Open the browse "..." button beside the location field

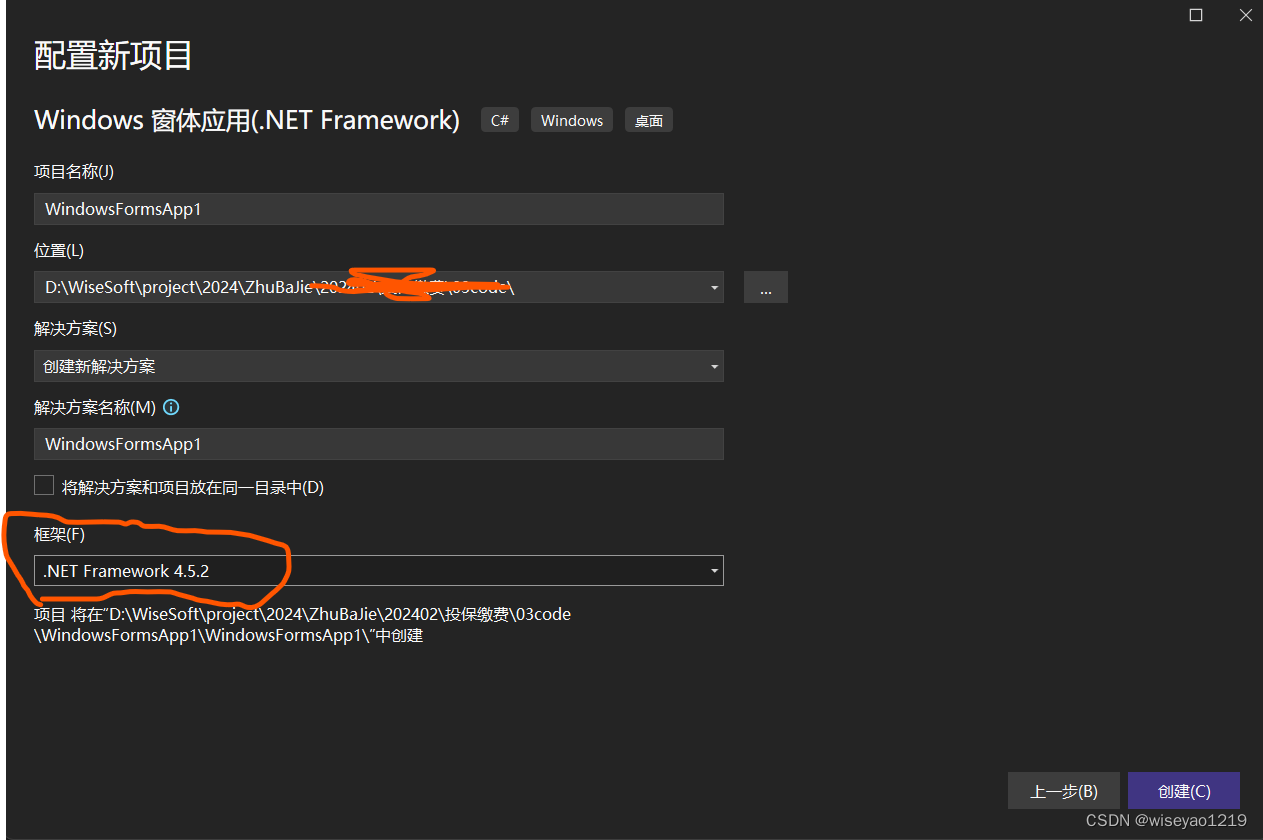(765, 287)
